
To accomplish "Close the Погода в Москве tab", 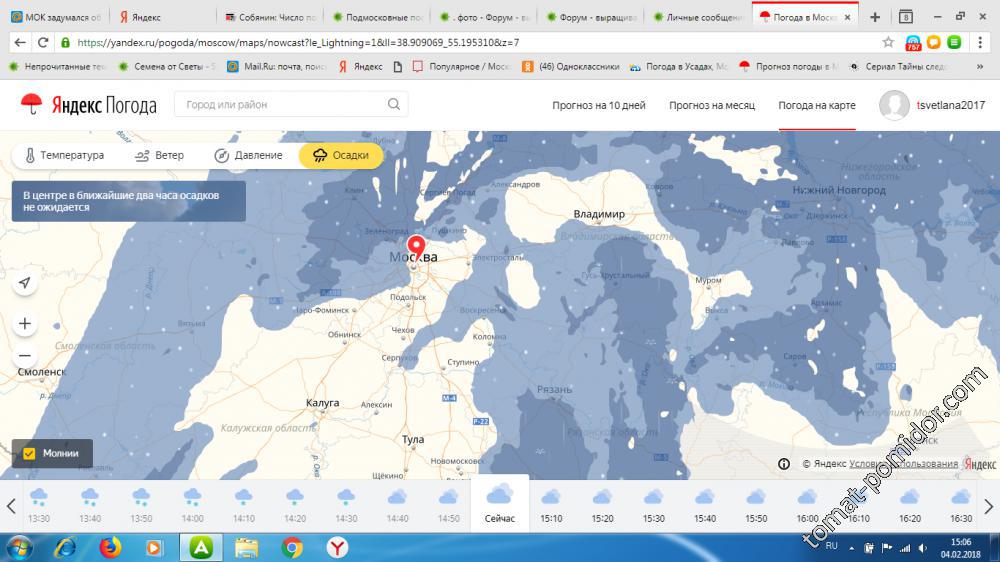I will (x=847, y=17).
